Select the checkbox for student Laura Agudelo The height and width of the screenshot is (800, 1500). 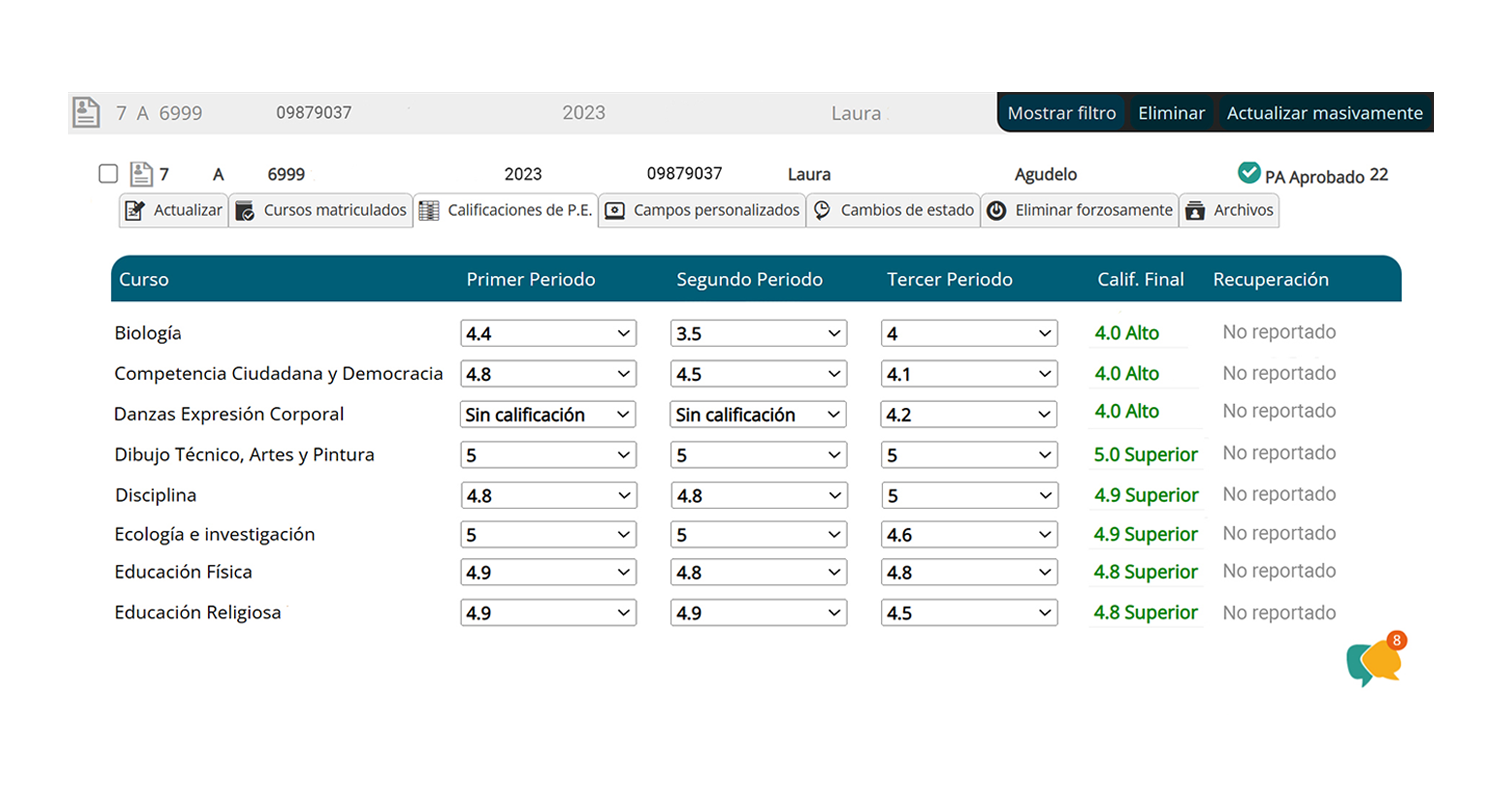point(108,174)
